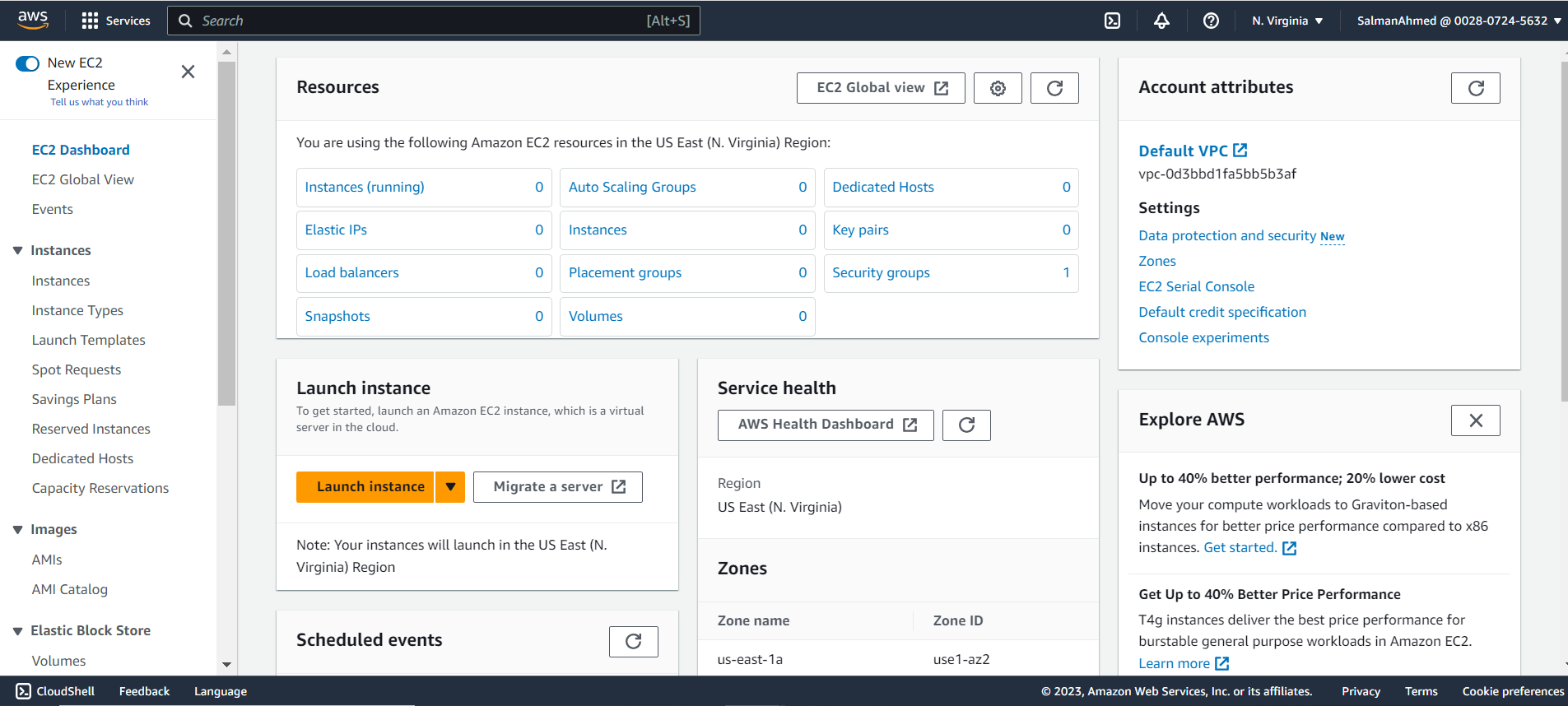Open Spot Requests in sidebar
The width and height of the screenshot is (1568, 706).
[x=77, y=369]
